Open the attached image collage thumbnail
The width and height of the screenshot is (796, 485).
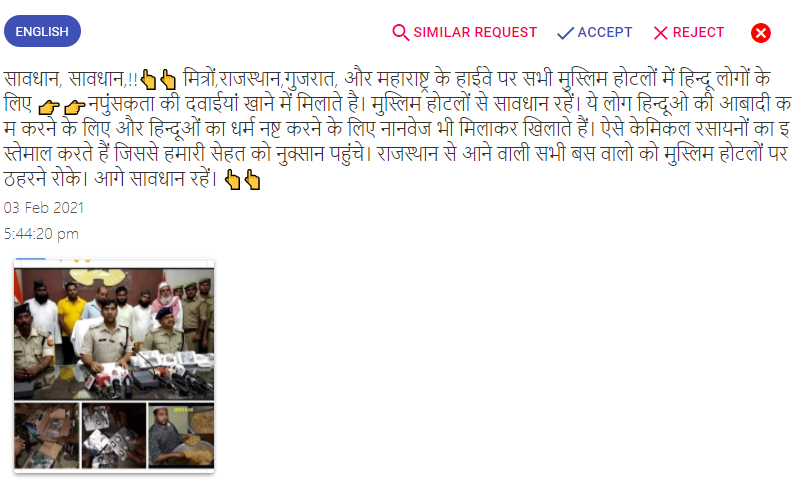pyautogui.click(x=114, y=366)
